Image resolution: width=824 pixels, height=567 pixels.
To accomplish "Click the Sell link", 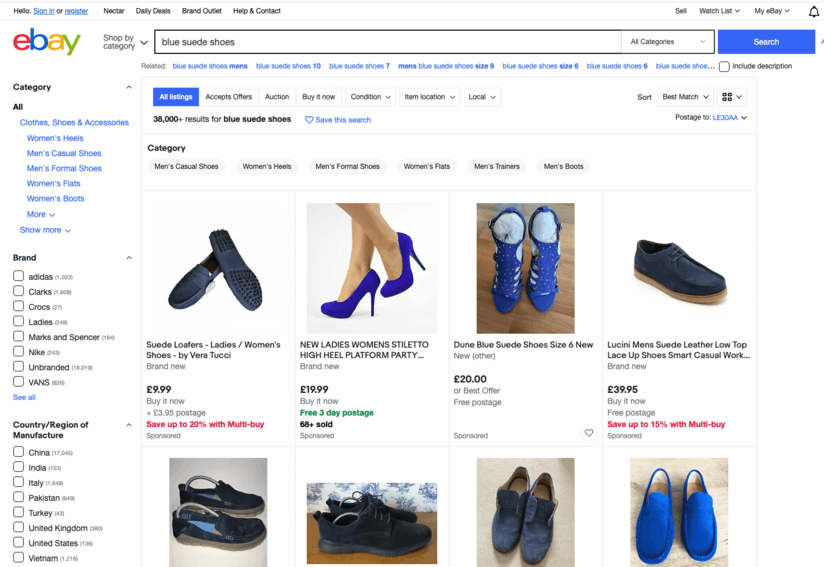I will [681, 11].
